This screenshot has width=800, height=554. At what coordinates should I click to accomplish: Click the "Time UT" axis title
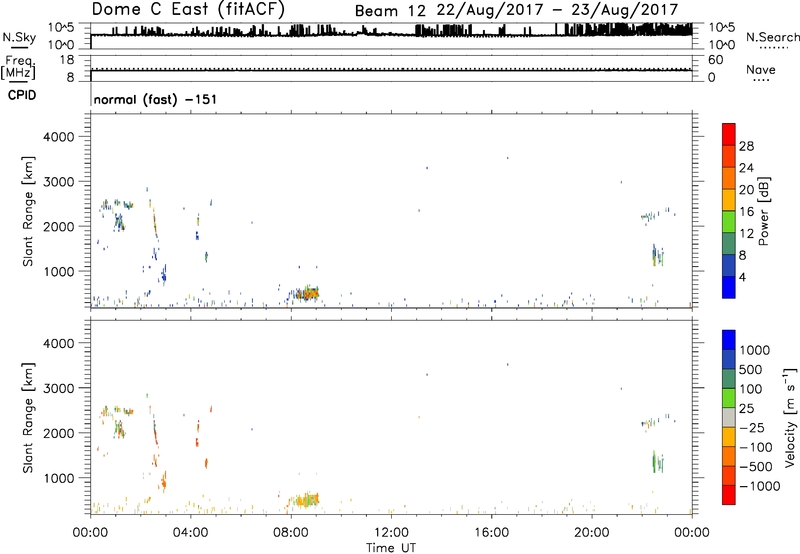tap(391, 548)
